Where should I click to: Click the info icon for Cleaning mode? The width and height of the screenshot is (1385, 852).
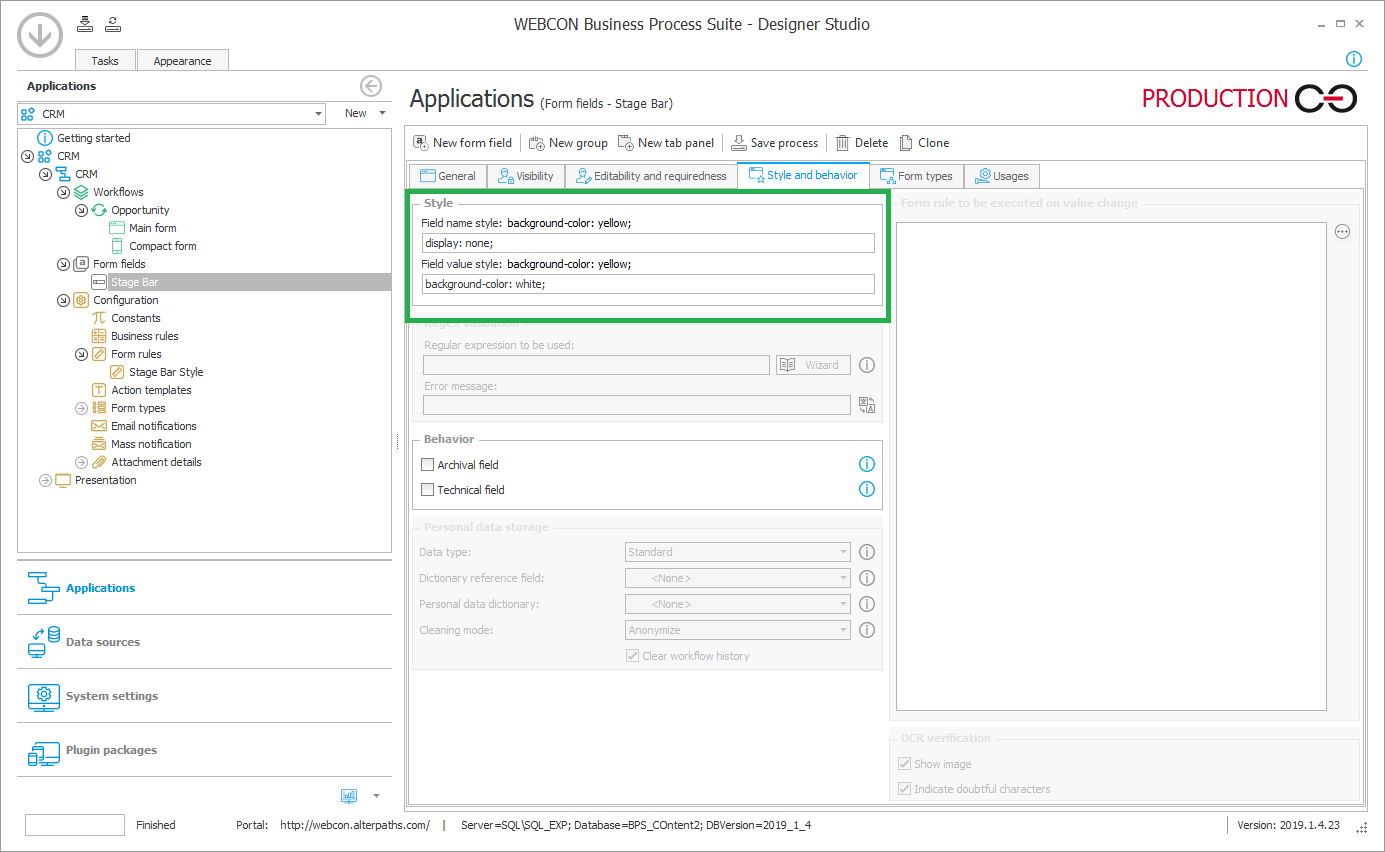[867, 630]
